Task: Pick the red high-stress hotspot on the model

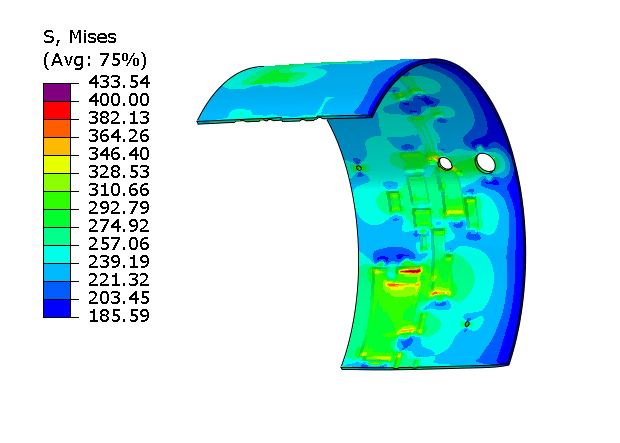Action: (x=411, y=271)
